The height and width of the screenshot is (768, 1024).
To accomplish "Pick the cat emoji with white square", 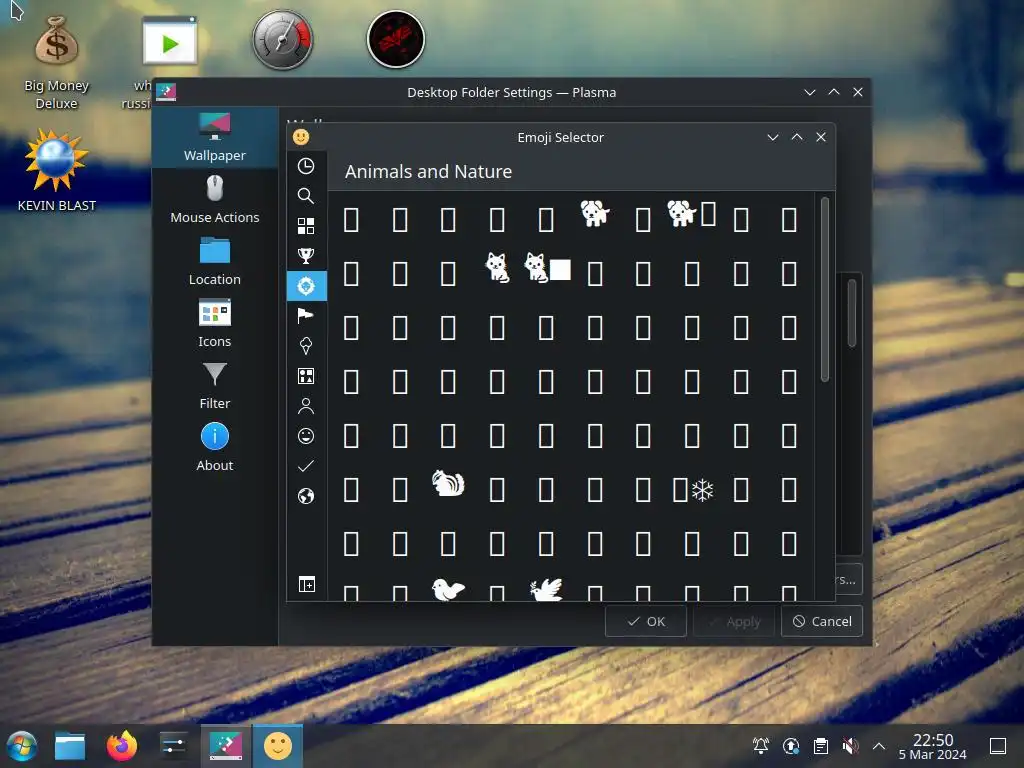I will coord(547,268).
